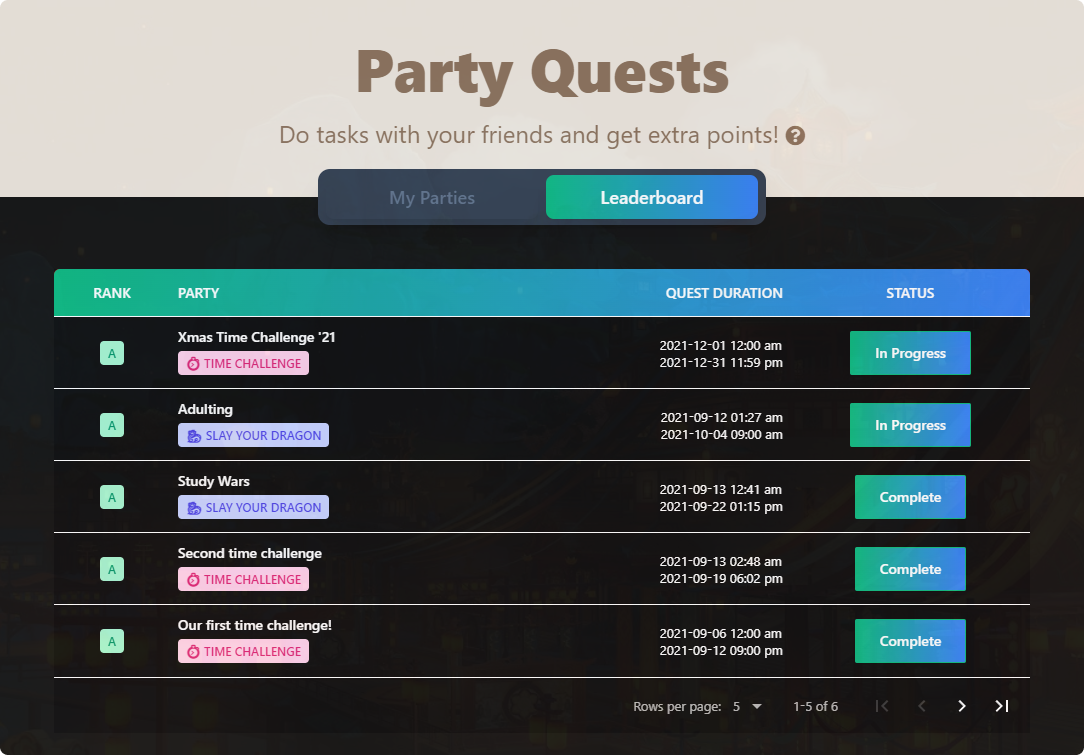Switch to My Parties tab
The width and height of the screenshot is (1084, 755).
432,198
